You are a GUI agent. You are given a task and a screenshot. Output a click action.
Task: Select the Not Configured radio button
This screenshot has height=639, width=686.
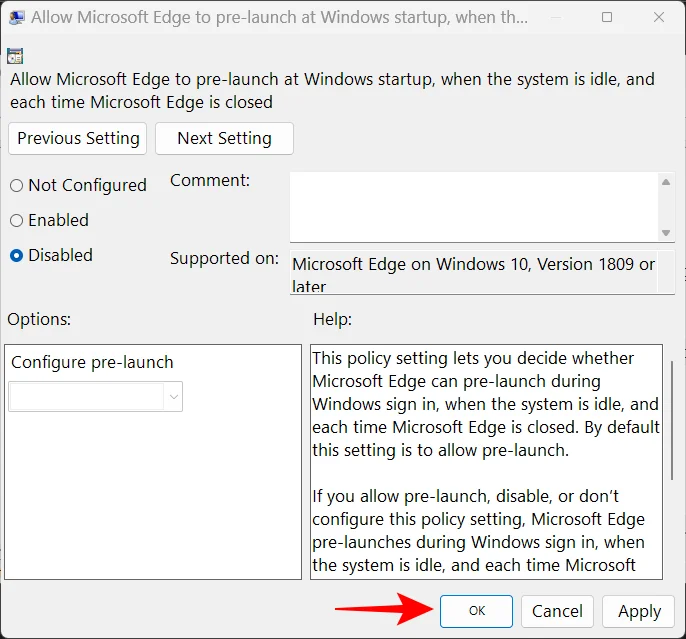tap(17, 185)
